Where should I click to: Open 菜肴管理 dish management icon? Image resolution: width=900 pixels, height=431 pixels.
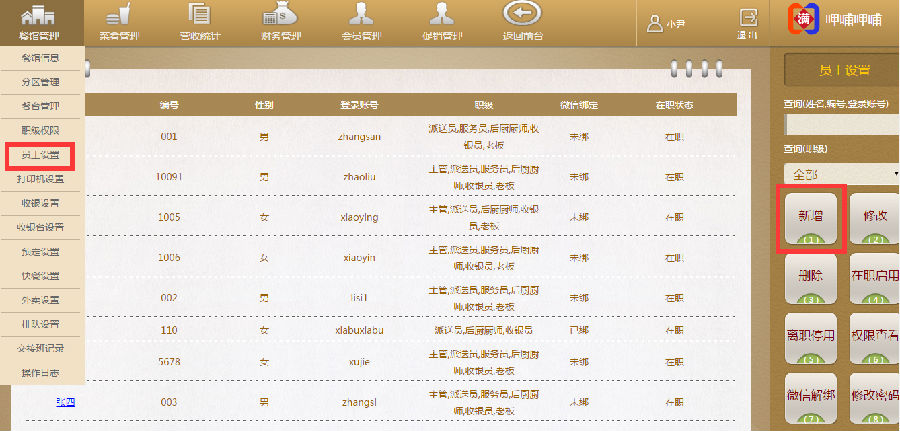click(x=118, y=22)
